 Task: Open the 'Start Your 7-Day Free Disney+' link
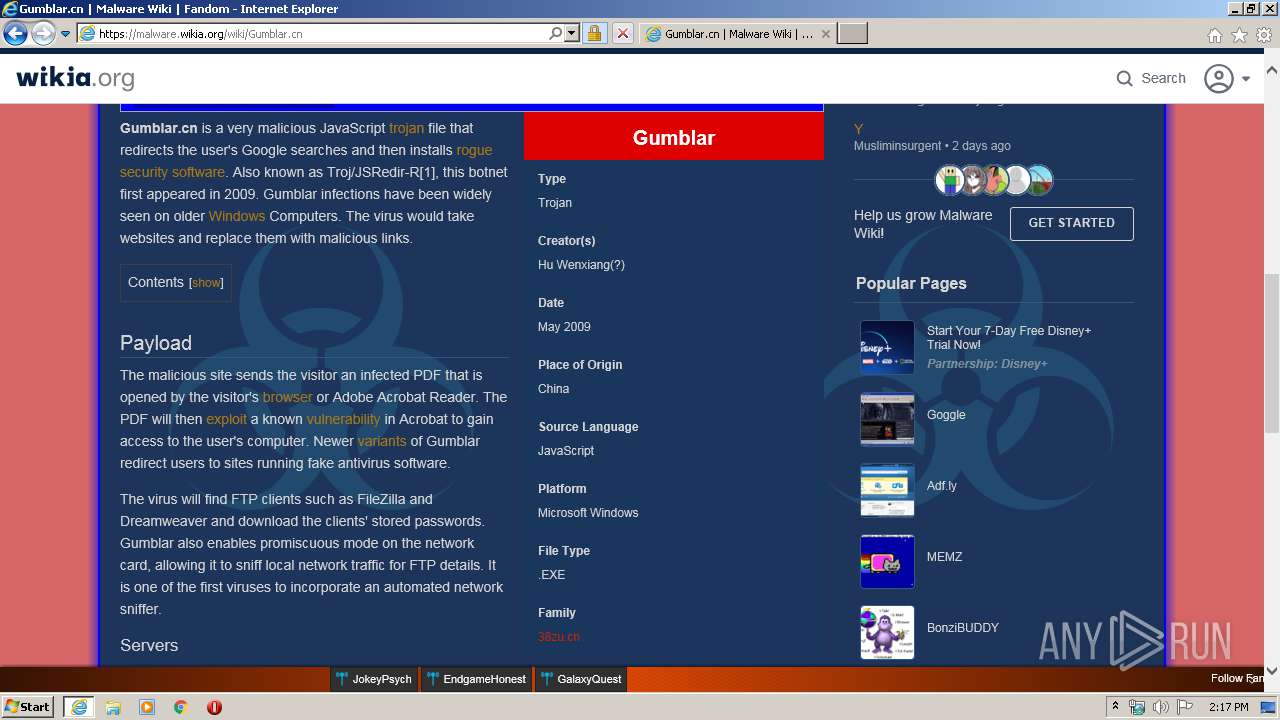[x=1009, y=337]
